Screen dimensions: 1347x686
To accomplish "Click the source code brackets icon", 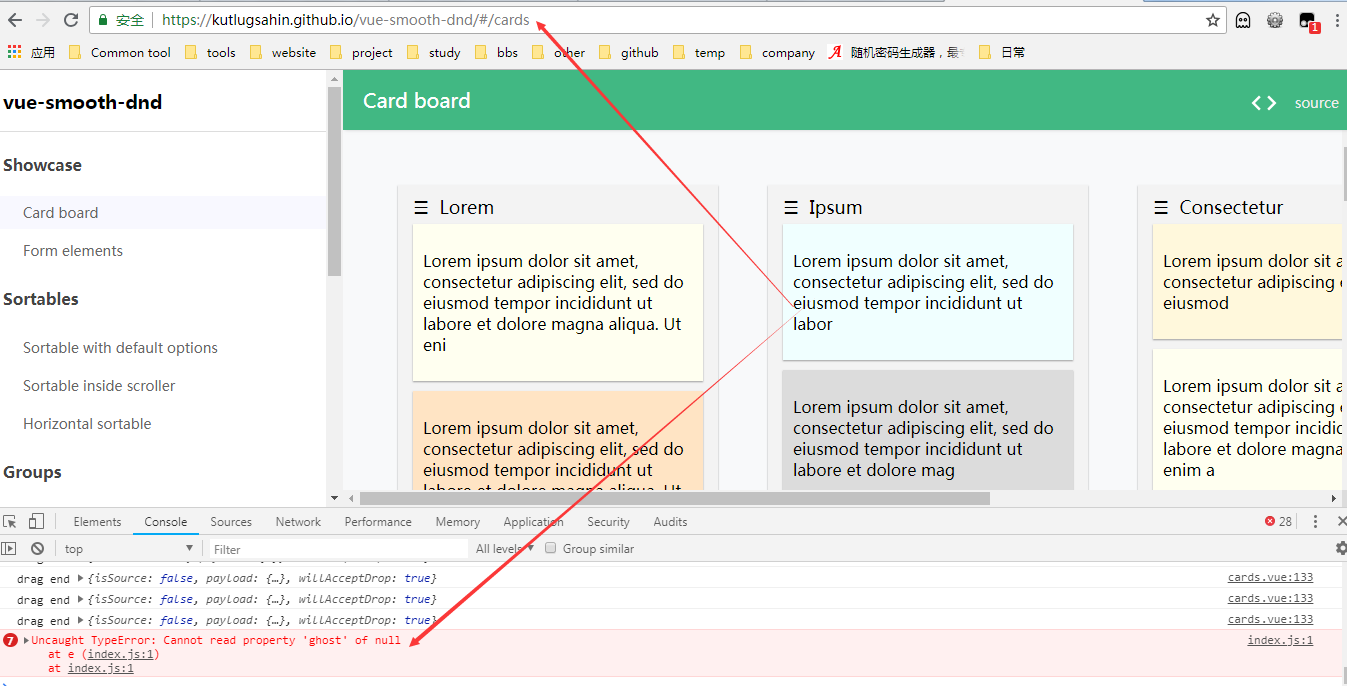I will point(1264,103).
